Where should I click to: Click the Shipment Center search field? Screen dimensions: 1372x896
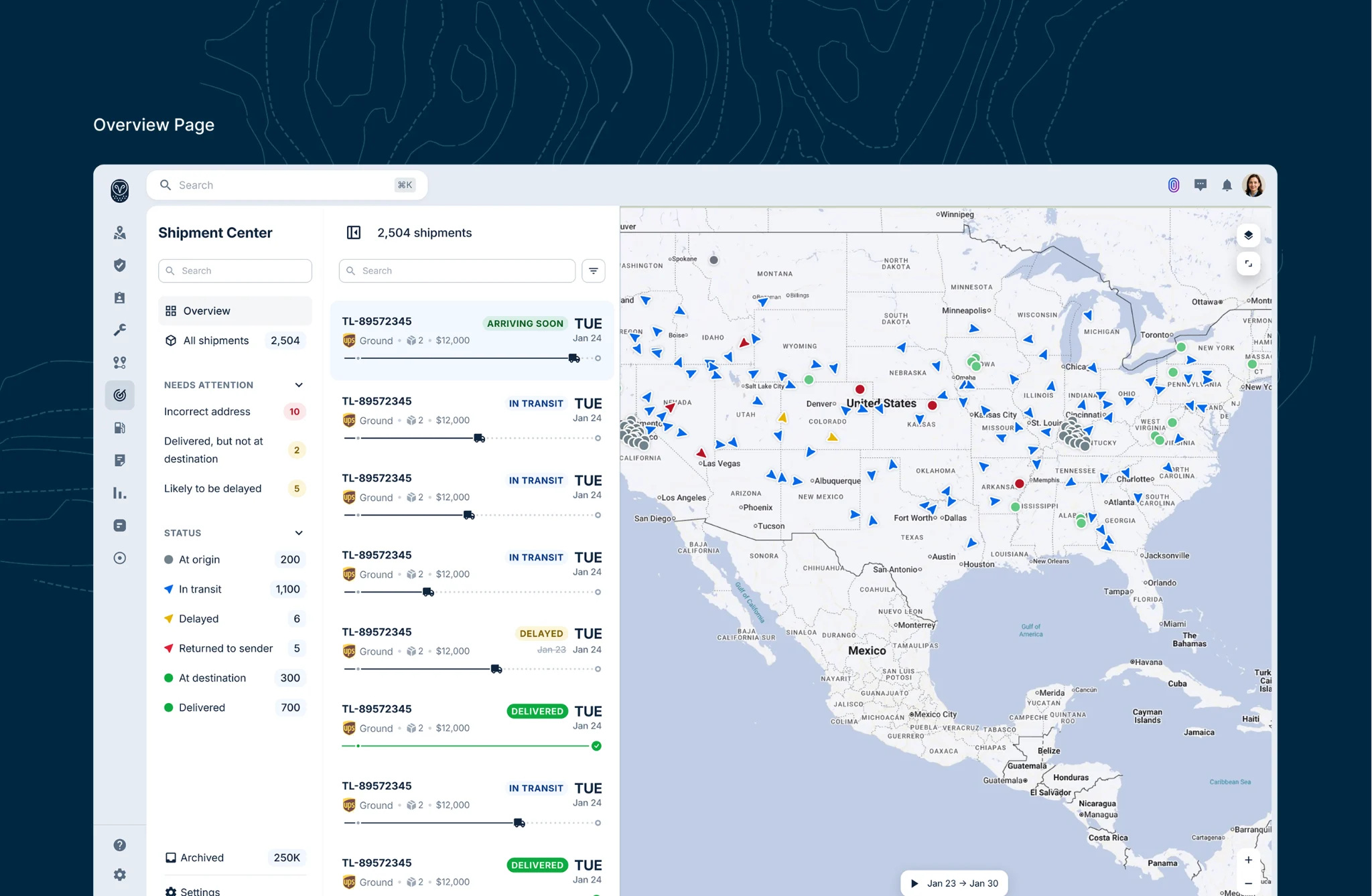234,271
